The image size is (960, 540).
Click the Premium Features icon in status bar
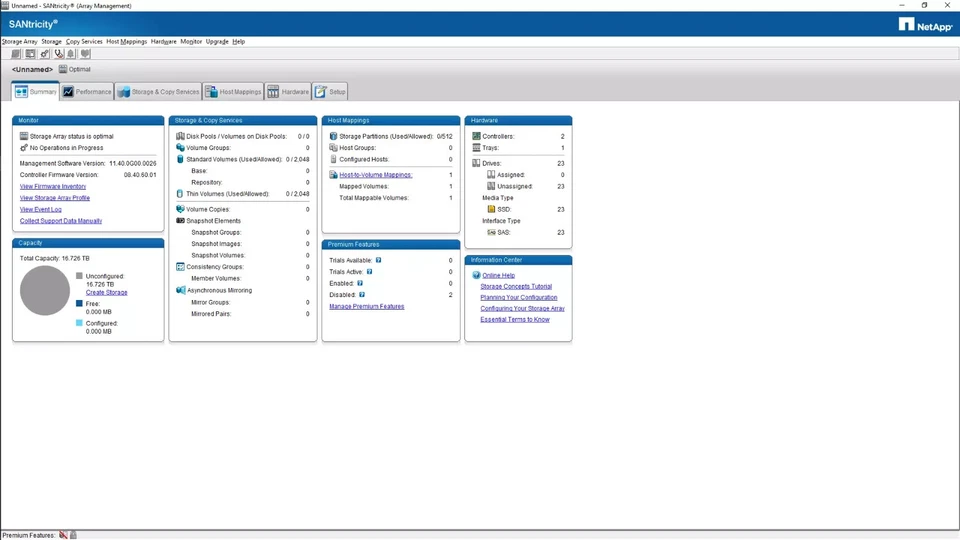63,535
